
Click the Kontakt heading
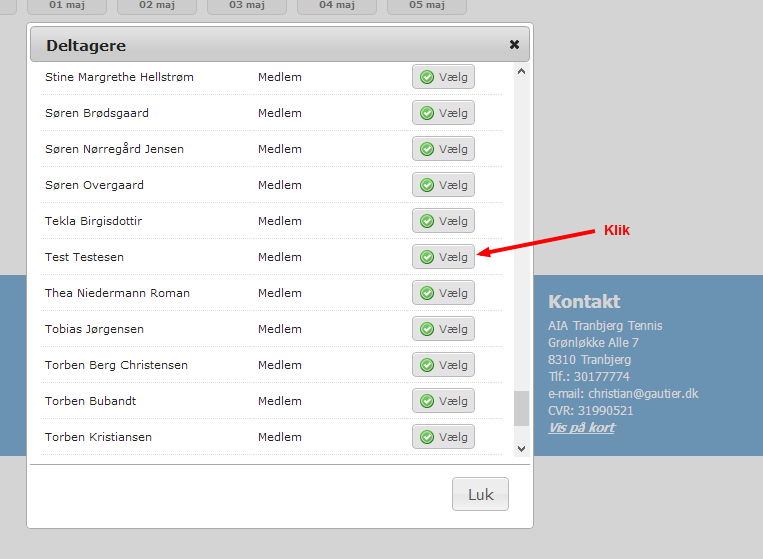pos(584,302)
